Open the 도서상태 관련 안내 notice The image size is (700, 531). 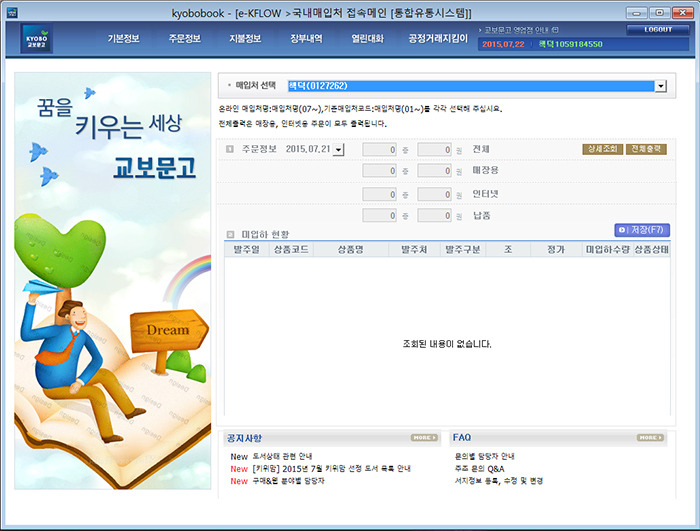tap(283, 456)
